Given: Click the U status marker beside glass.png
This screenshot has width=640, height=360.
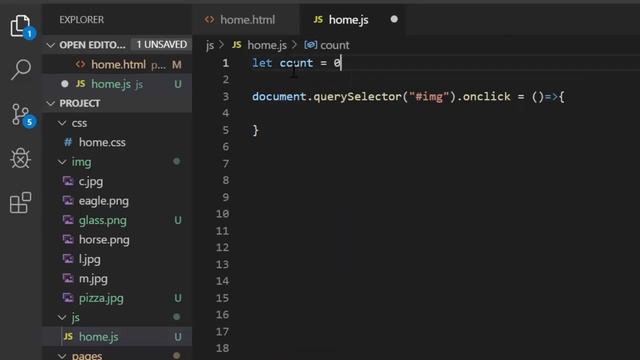Looking at the screenshot, I should (x=178, y=220).
